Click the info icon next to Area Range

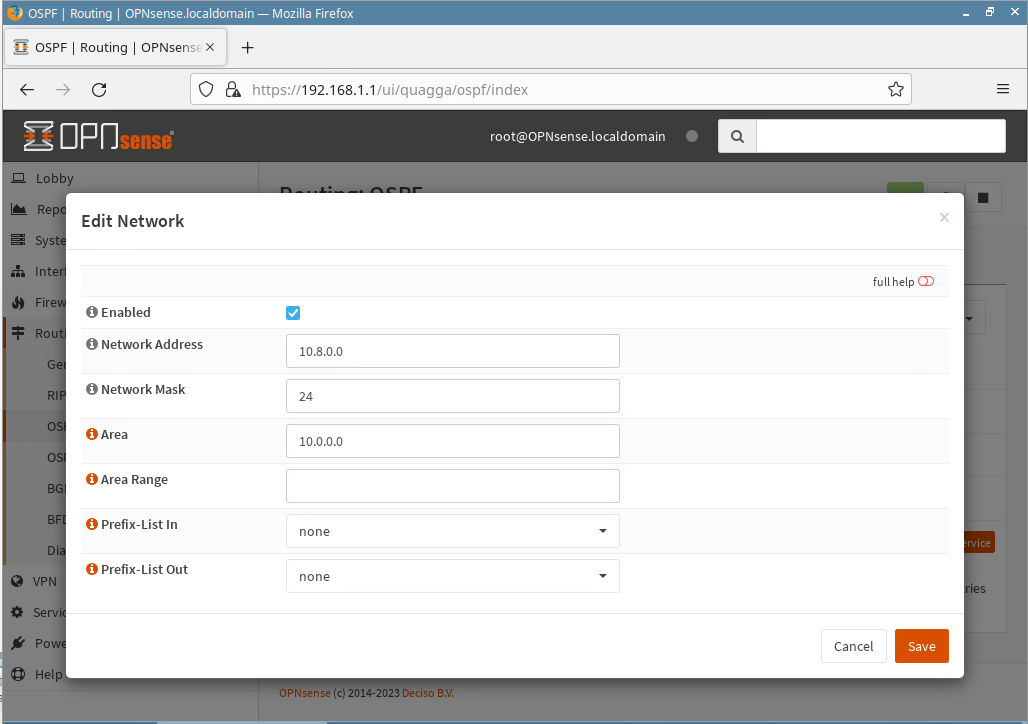point(92,480)
